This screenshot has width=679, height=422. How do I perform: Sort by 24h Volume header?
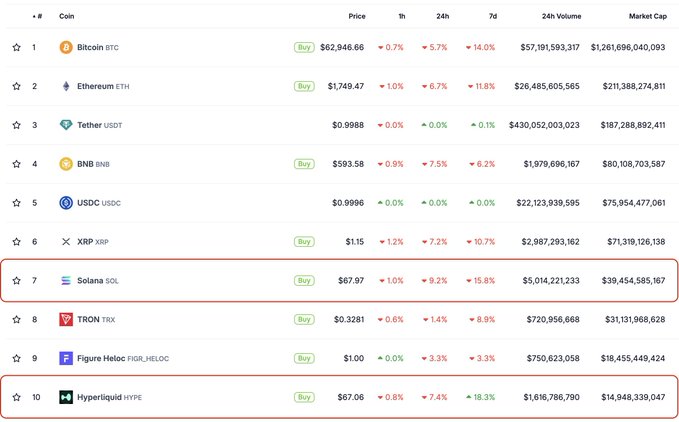(561, 16)
